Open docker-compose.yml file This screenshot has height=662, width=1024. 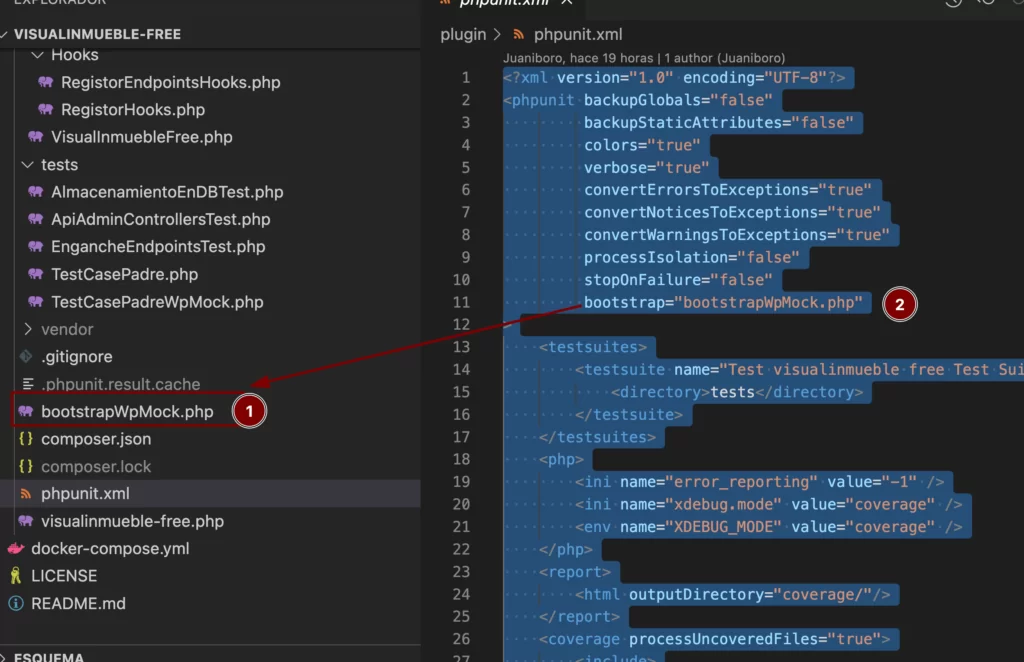(x=110, y=548)
